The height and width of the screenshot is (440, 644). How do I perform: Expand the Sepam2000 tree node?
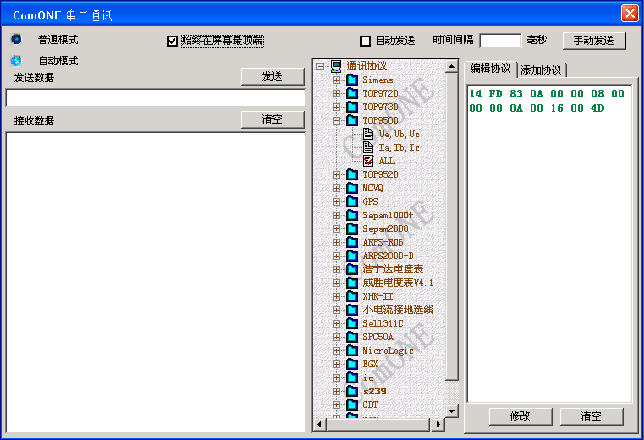click(x=336, y=228)
